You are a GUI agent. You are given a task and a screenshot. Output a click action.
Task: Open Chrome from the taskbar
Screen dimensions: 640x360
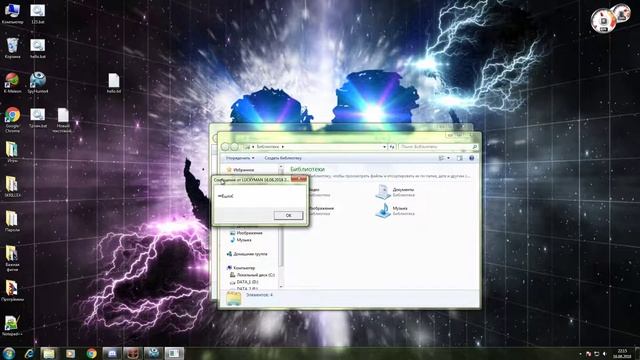[91, 353]
